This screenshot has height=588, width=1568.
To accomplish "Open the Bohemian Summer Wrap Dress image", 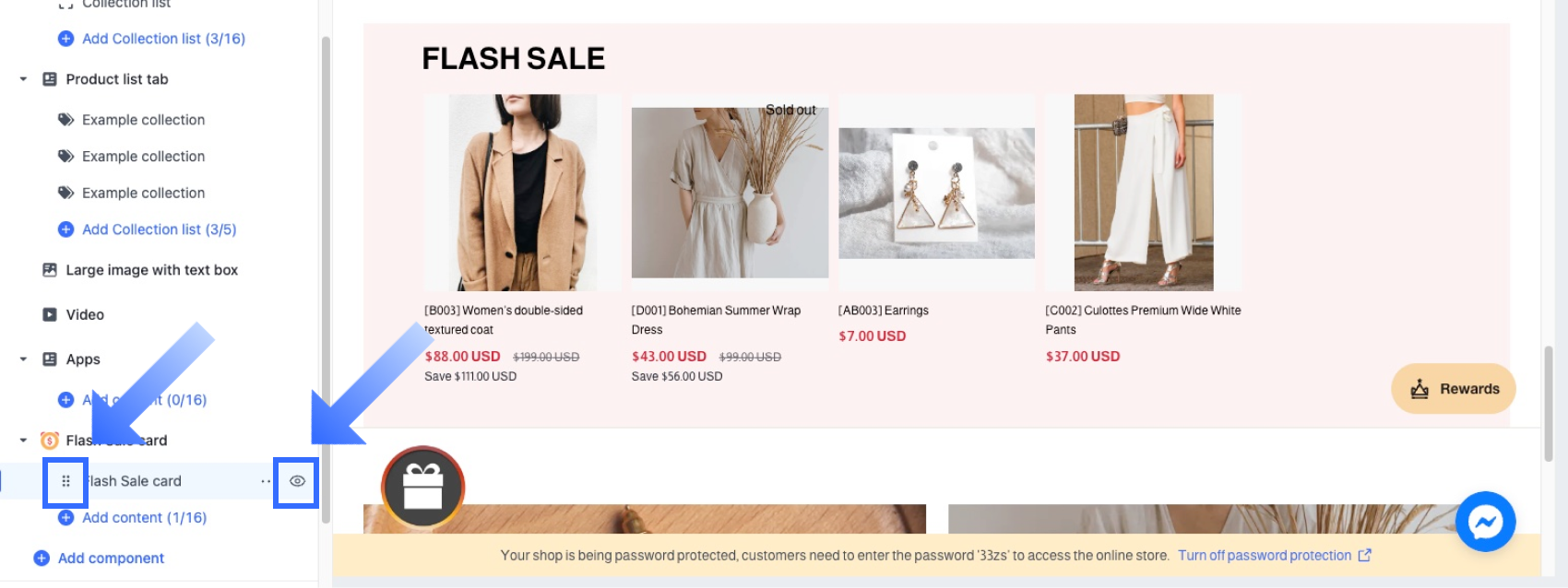I will [730, 193].
